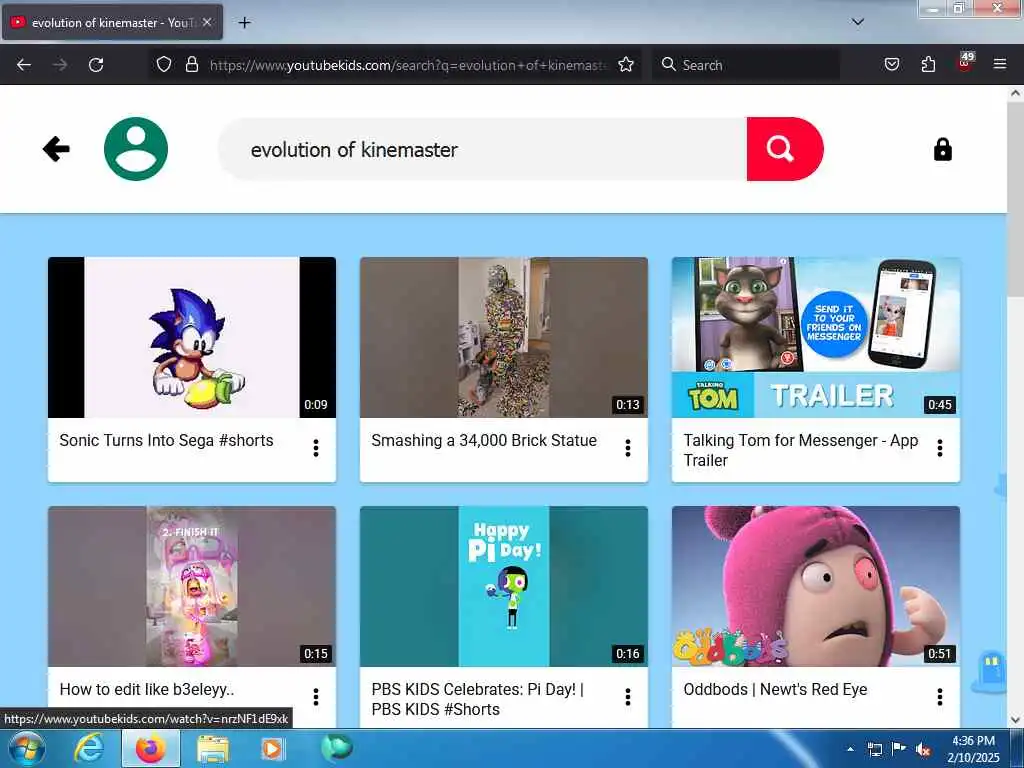
Task: Play the Oddbods Newt's Red Eye thumbnail
Action: pos(816,586)
